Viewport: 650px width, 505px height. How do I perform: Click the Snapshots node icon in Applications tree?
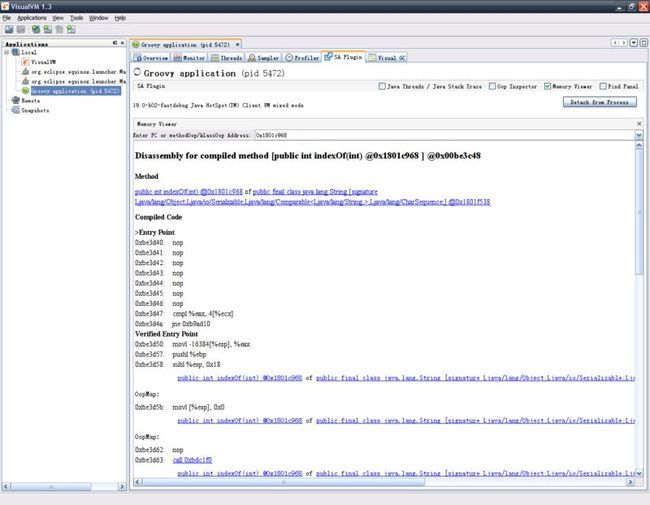(x=16, y=110)
